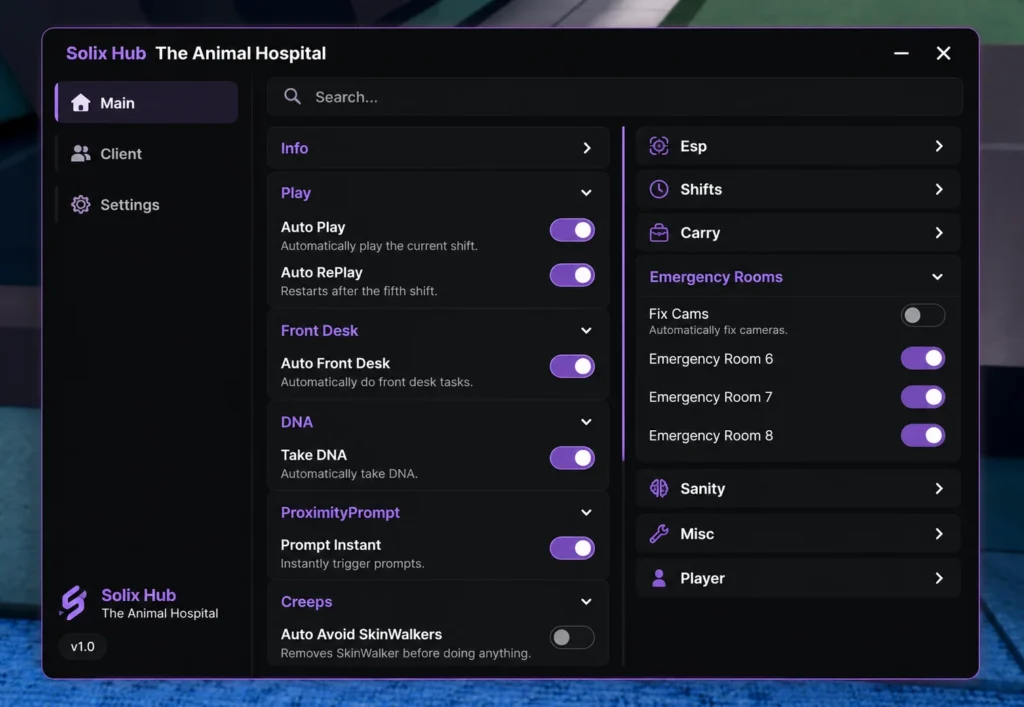Click 'Restarts after the fifth shift.' text

pos(359,291)
